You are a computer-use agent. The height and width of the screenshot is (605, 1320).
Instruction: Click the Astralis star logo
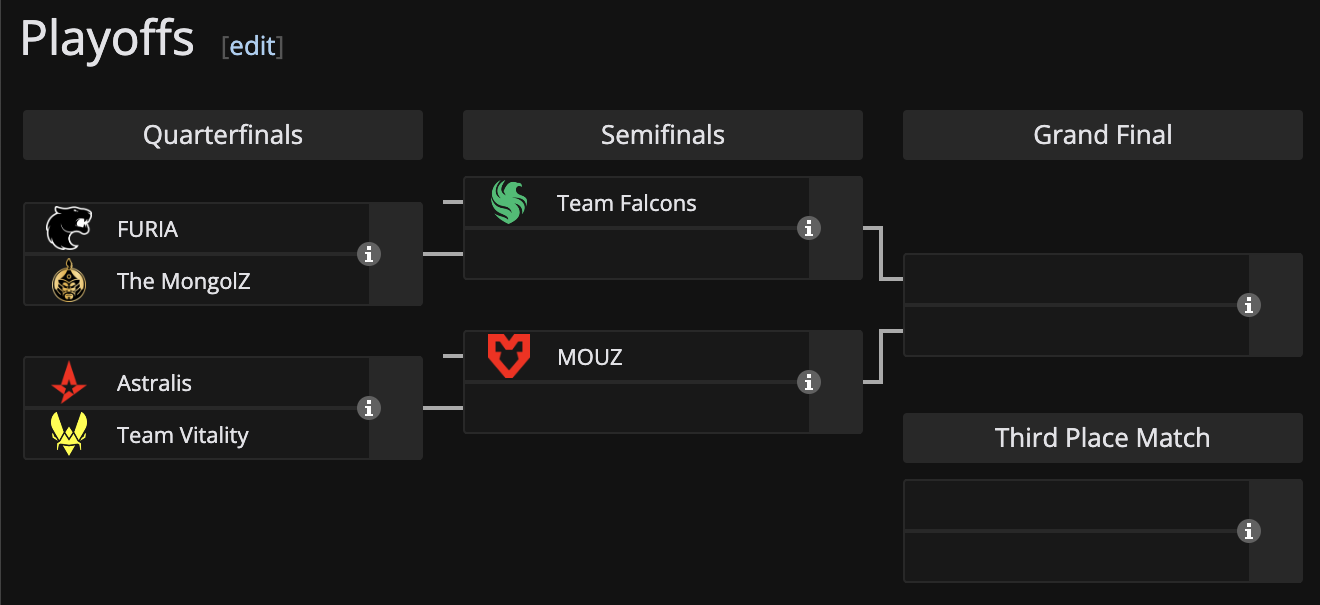(x=69, y=383)
